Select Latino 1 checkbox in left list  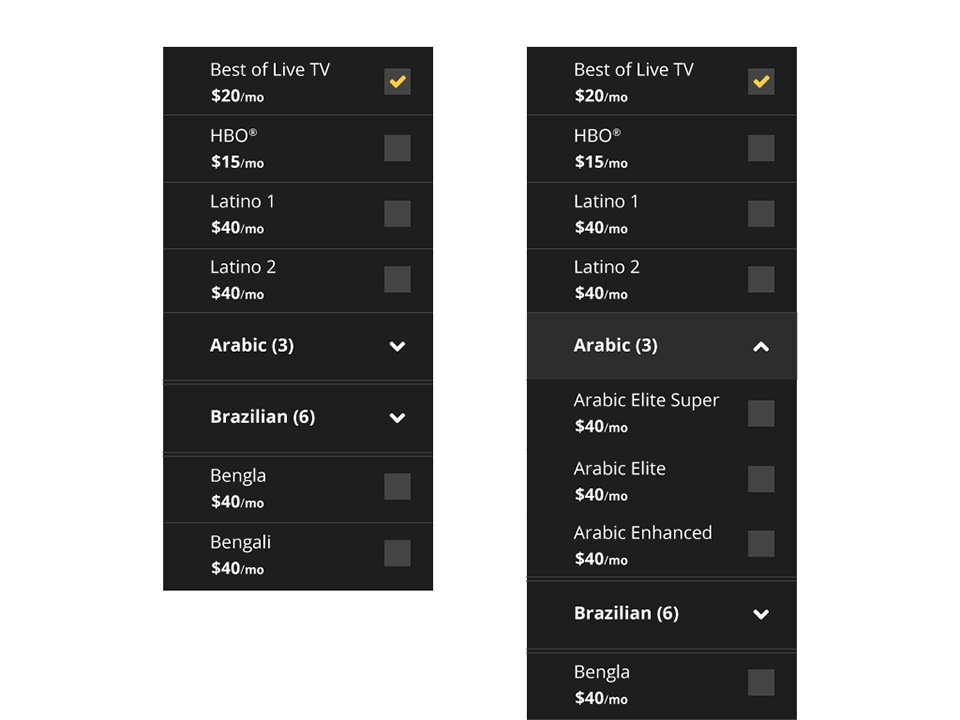click(x=397, y=214)
